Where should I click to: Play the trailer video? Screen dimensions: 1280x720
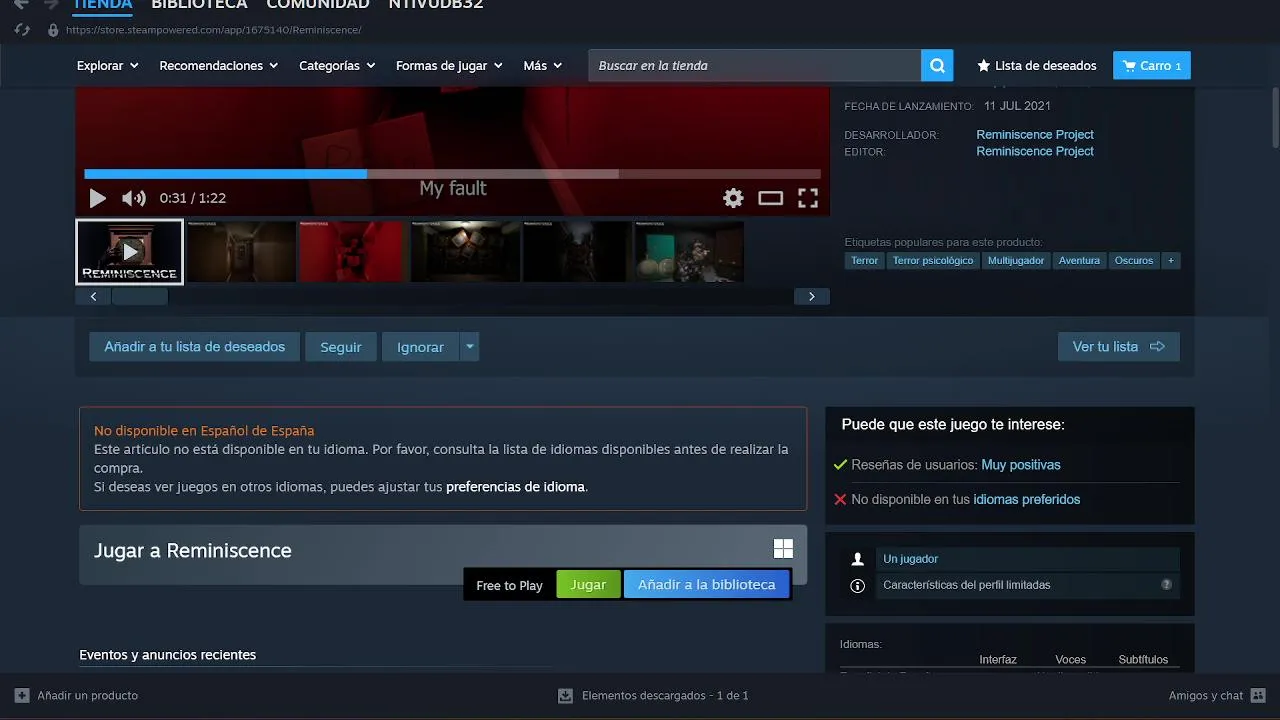[x=97, y=198]
